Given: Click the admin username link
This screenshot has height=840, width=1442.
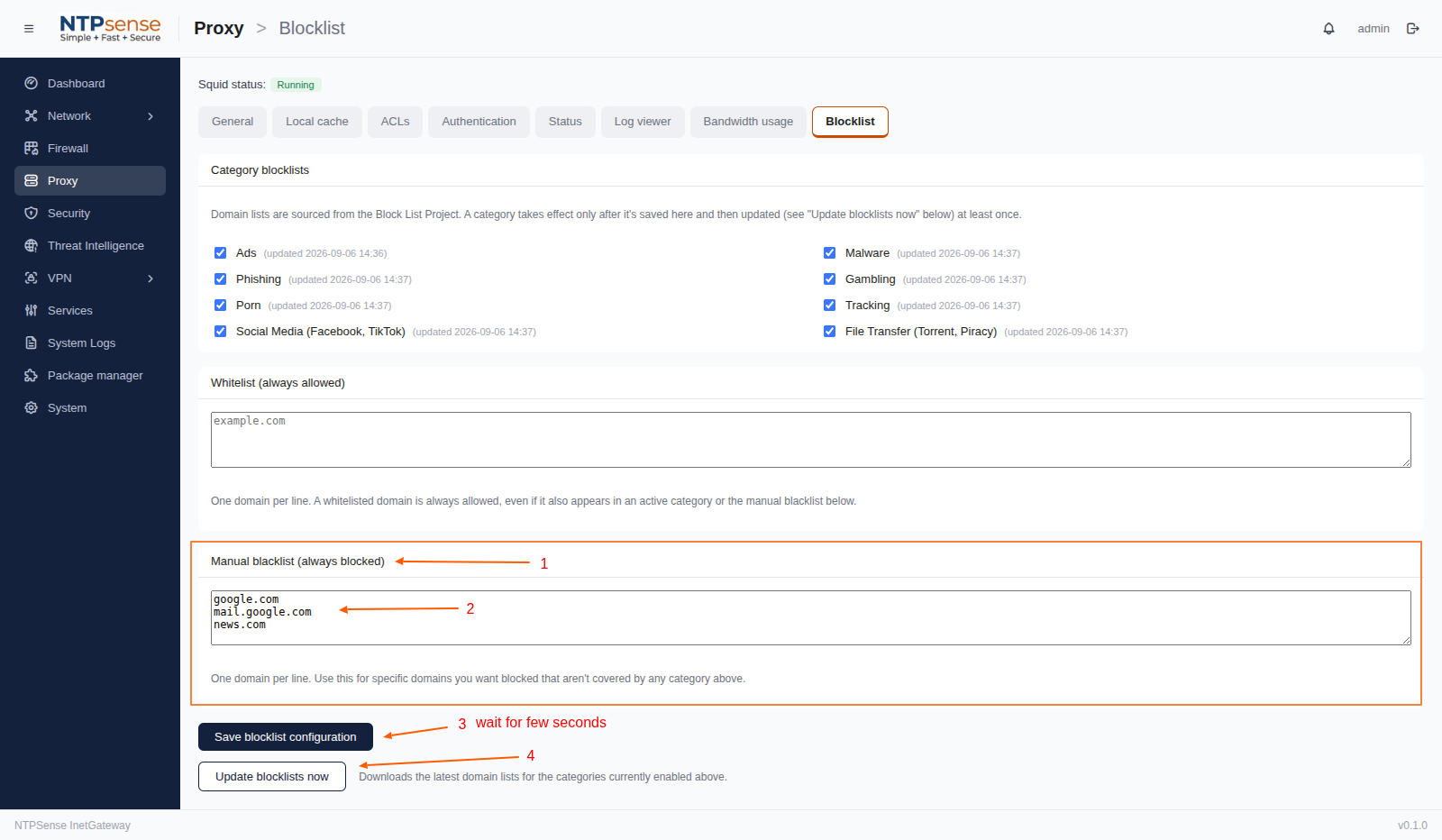Looking at the screenshot, I should tap(1374, 29).
